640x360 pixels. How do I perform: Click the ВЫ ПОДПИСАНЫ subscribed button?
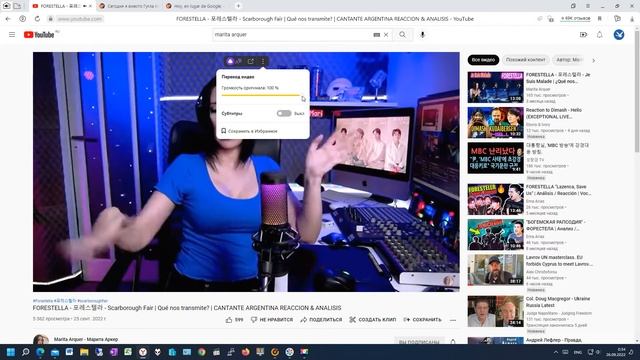(x=419, y=342)
